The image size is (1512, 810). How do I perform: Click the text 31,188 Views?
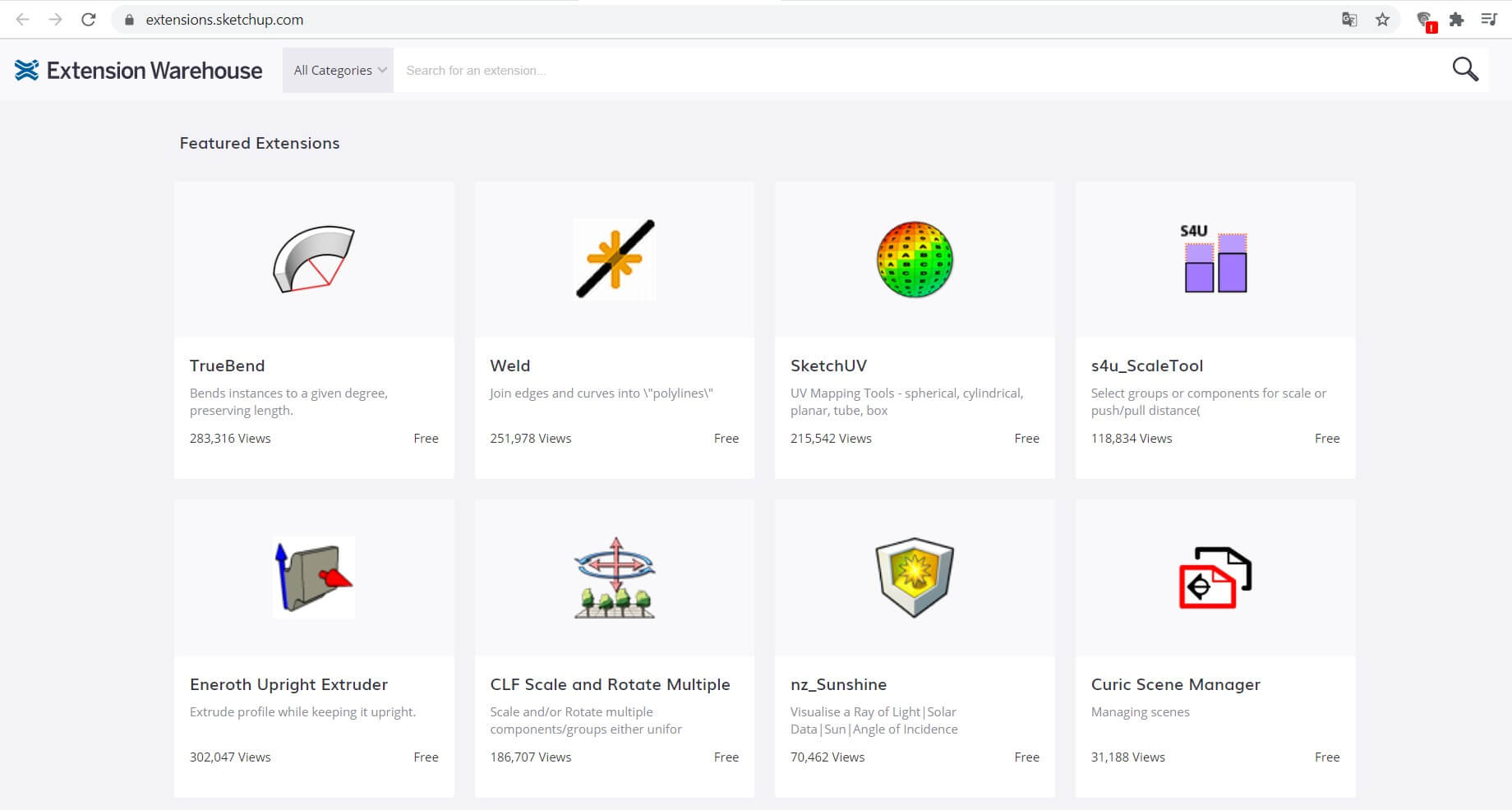tap(1128, 757)
